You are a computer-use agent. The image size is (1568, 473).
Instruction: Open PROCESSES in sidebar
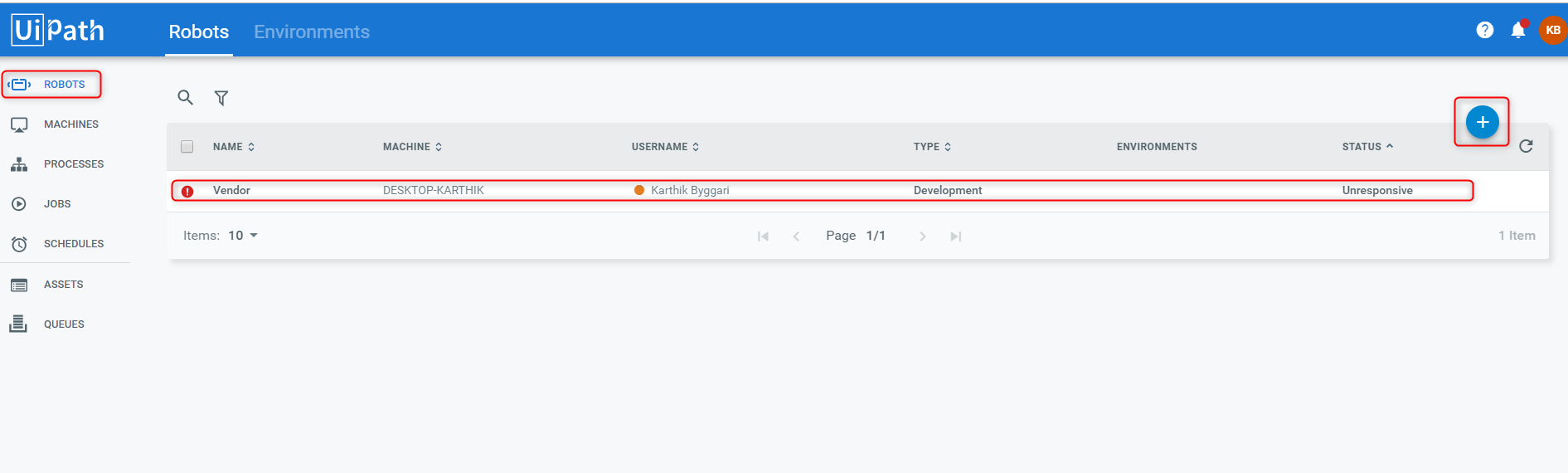[74, 164]
